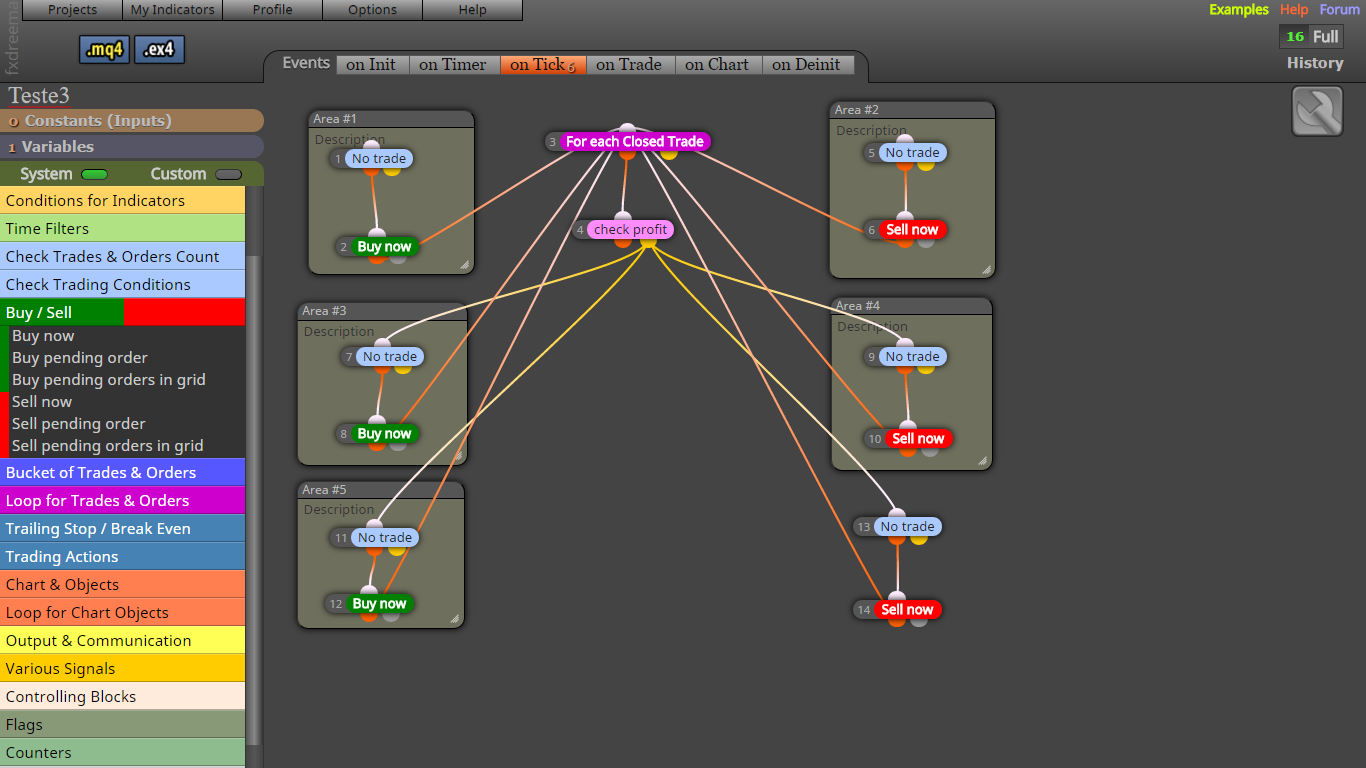Click gray output connector of block 2 Buy now

(x=398, y=258)
